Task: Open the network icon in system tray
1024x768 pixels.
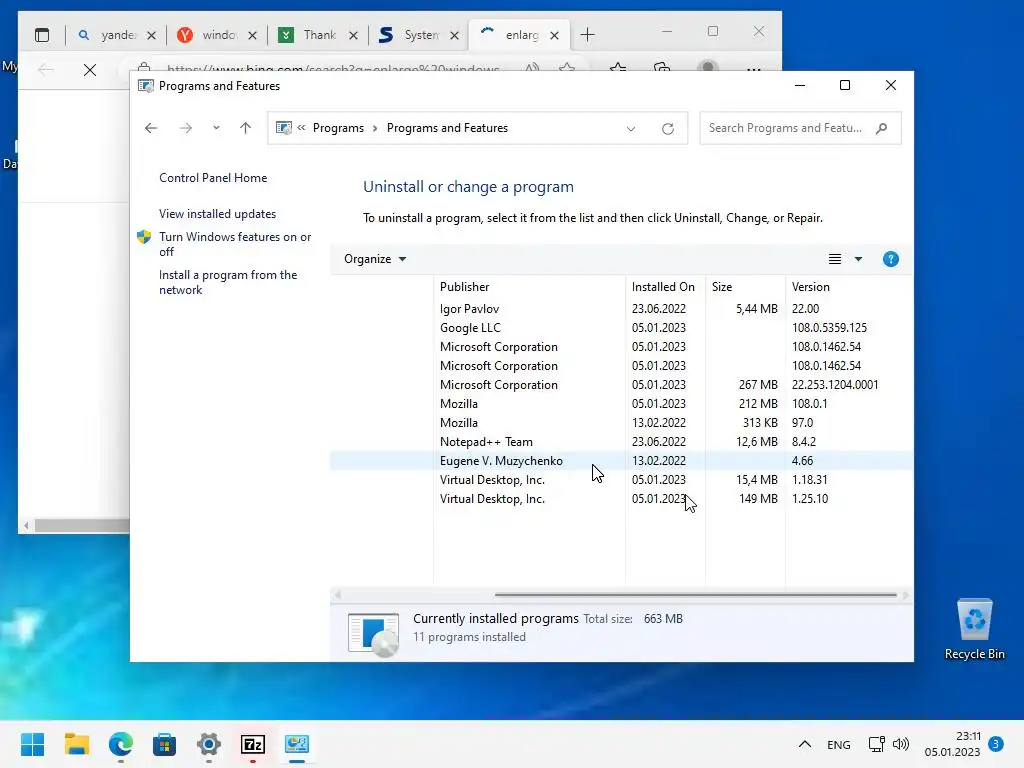Action: tap(876, 744)
